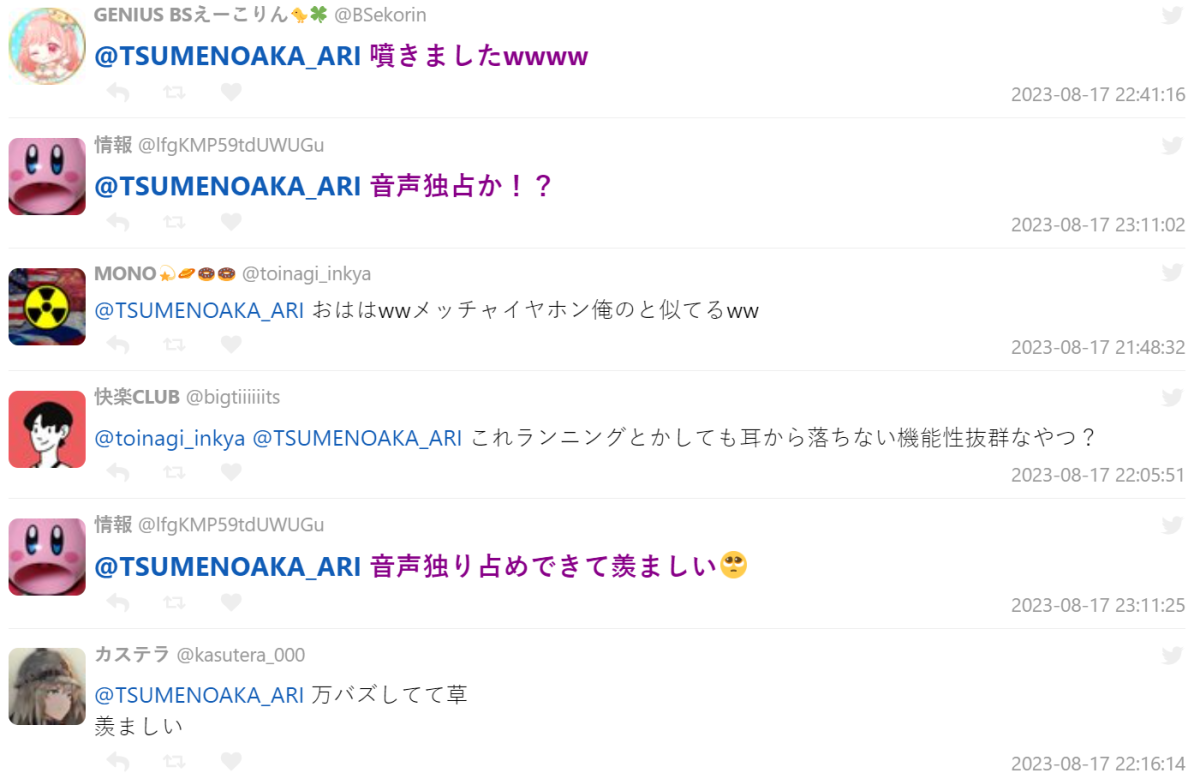Retweet 快楽CLUB's reply tweet
The image size is (1200, 779).
[174, 472]
